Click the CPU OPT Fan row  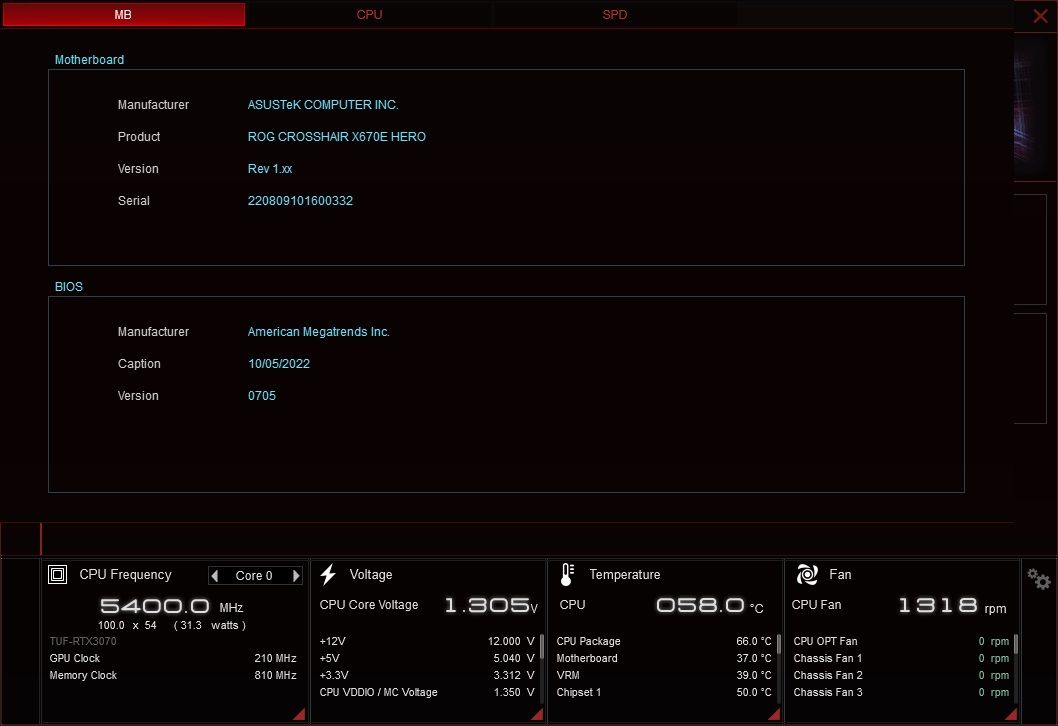coord(901,641)
